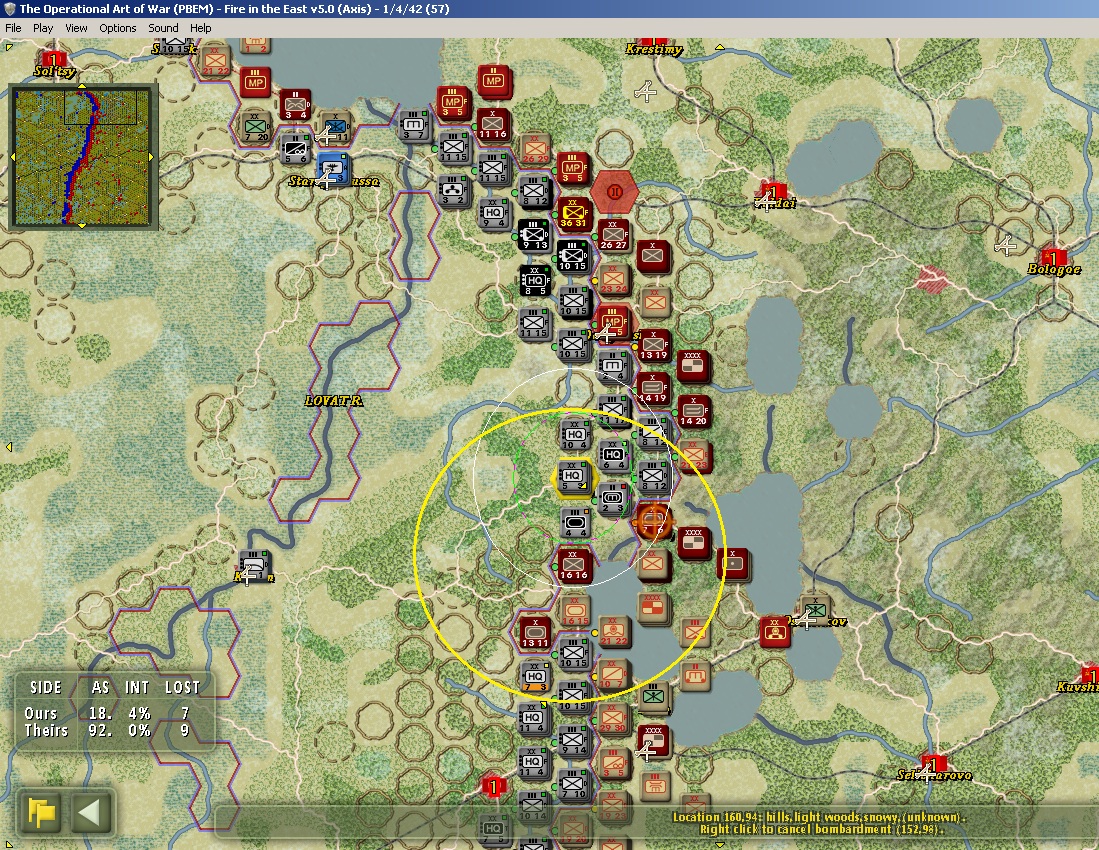Click the Soltsy victory flag
The width and height of the screenshot is (1099, 850).
[53, 59]
